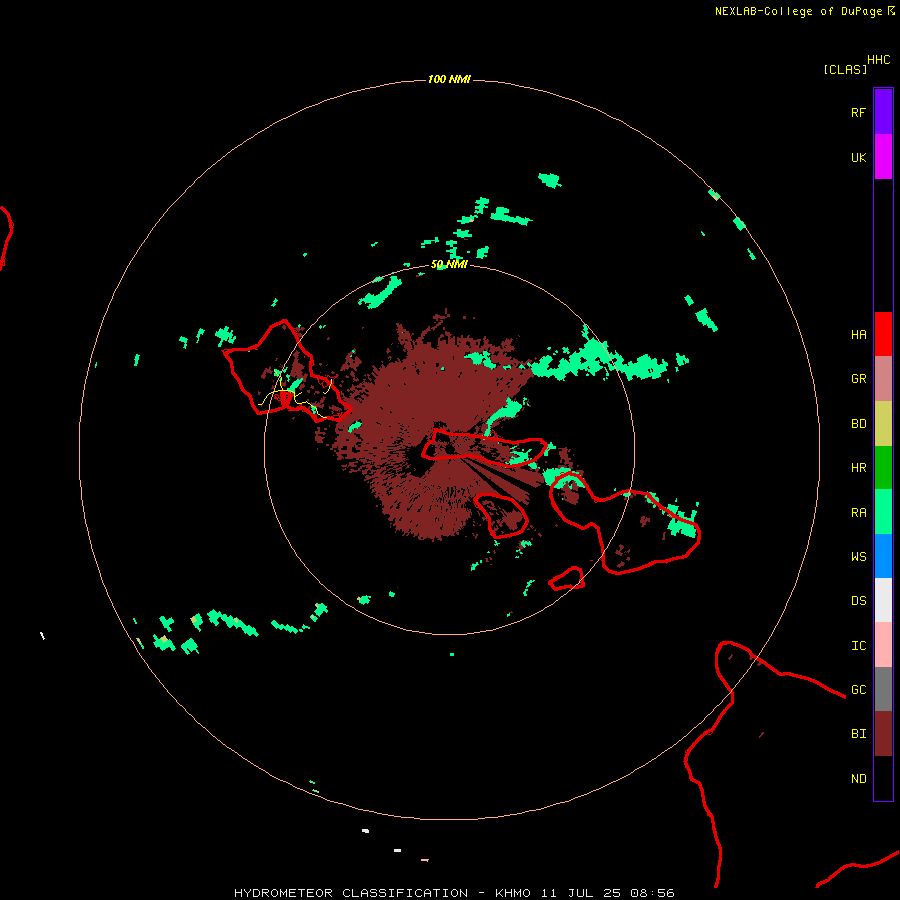Click the UK legend label
Viewport: 900px width, 900px height.
[x=858, y=158]
